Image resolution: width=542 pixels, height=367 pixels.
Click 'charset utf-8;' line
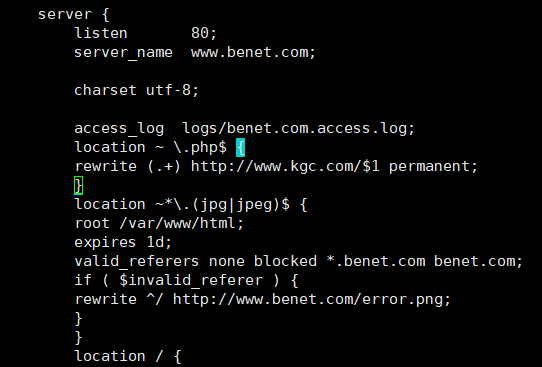click(137, 90)
